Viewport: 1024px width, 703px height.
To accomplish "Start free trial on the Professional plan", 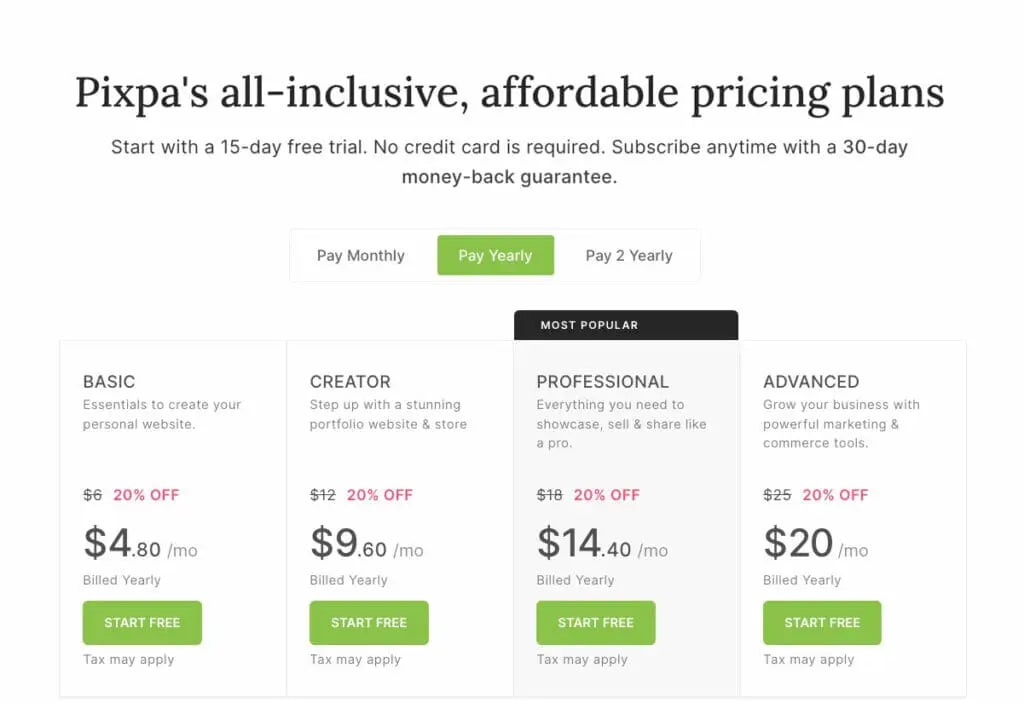I will tap(596, 622).
